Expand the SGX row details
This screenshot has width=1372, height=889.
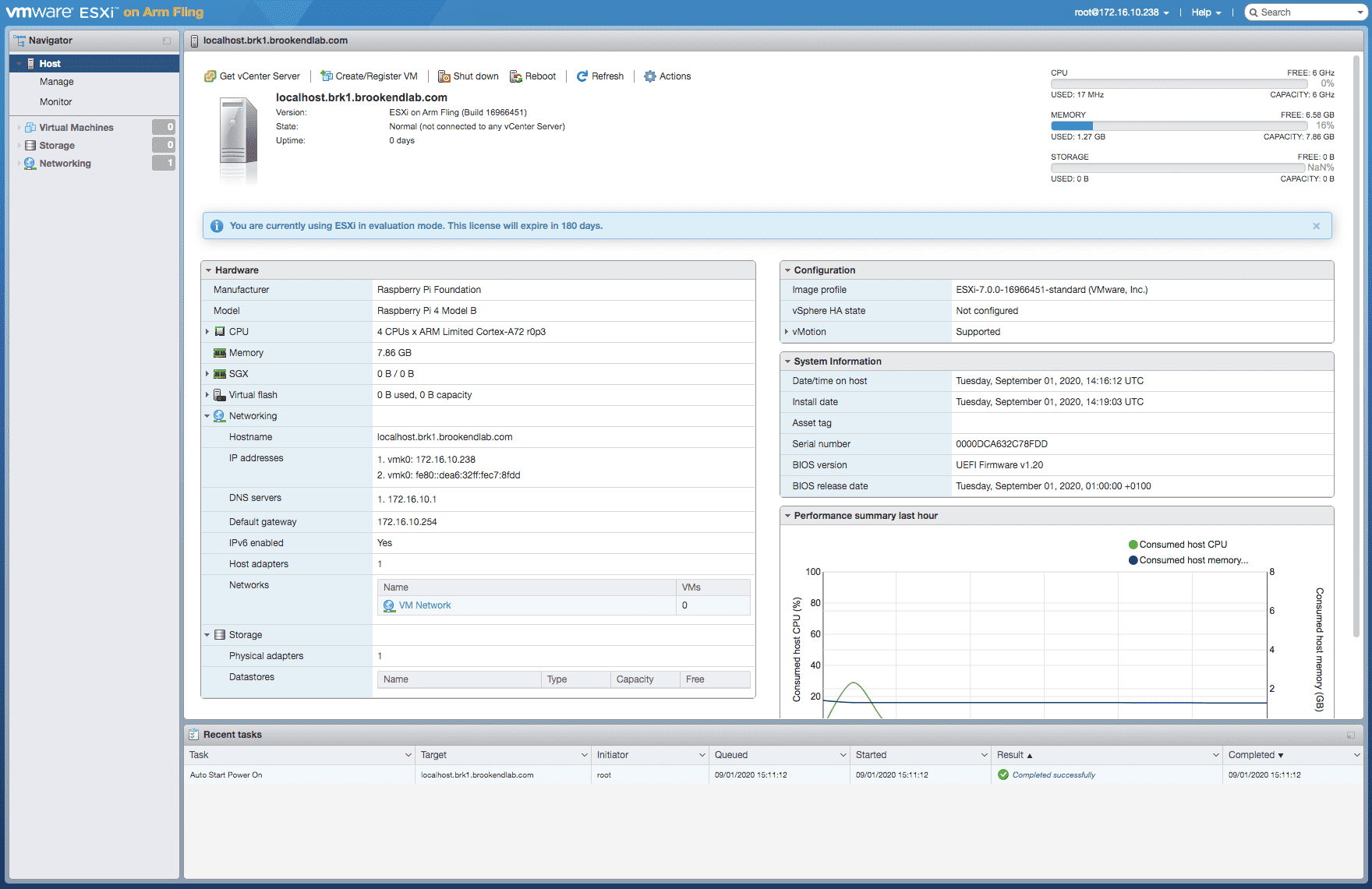(207, 374)
